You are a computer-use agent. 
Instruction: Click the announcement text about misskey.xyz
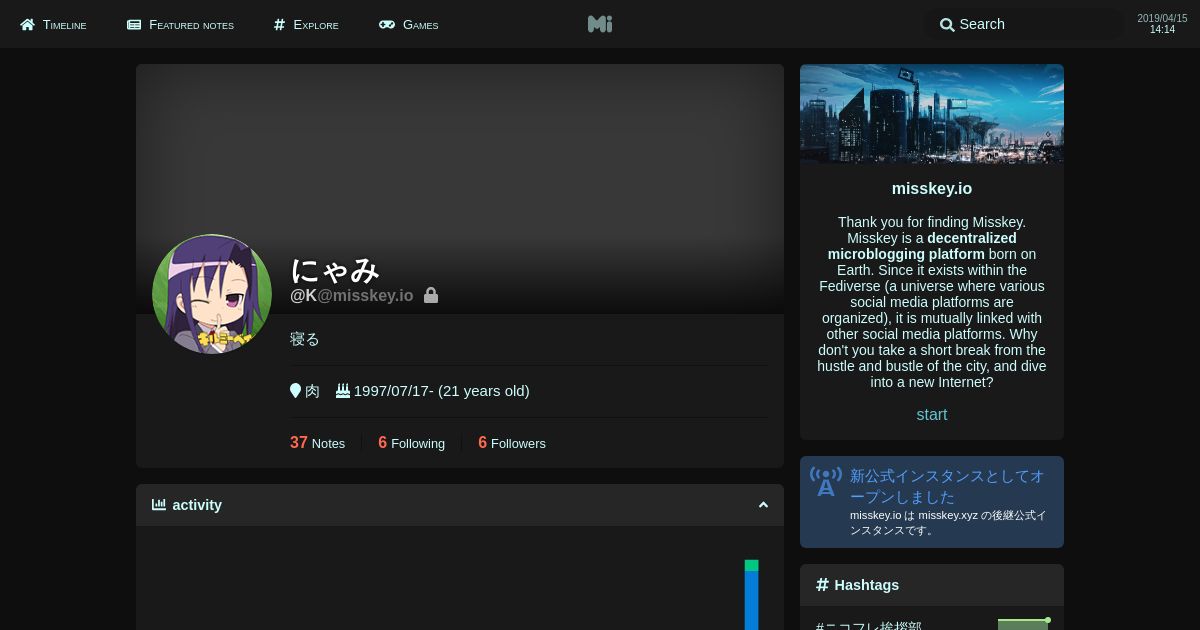point(948,523)
